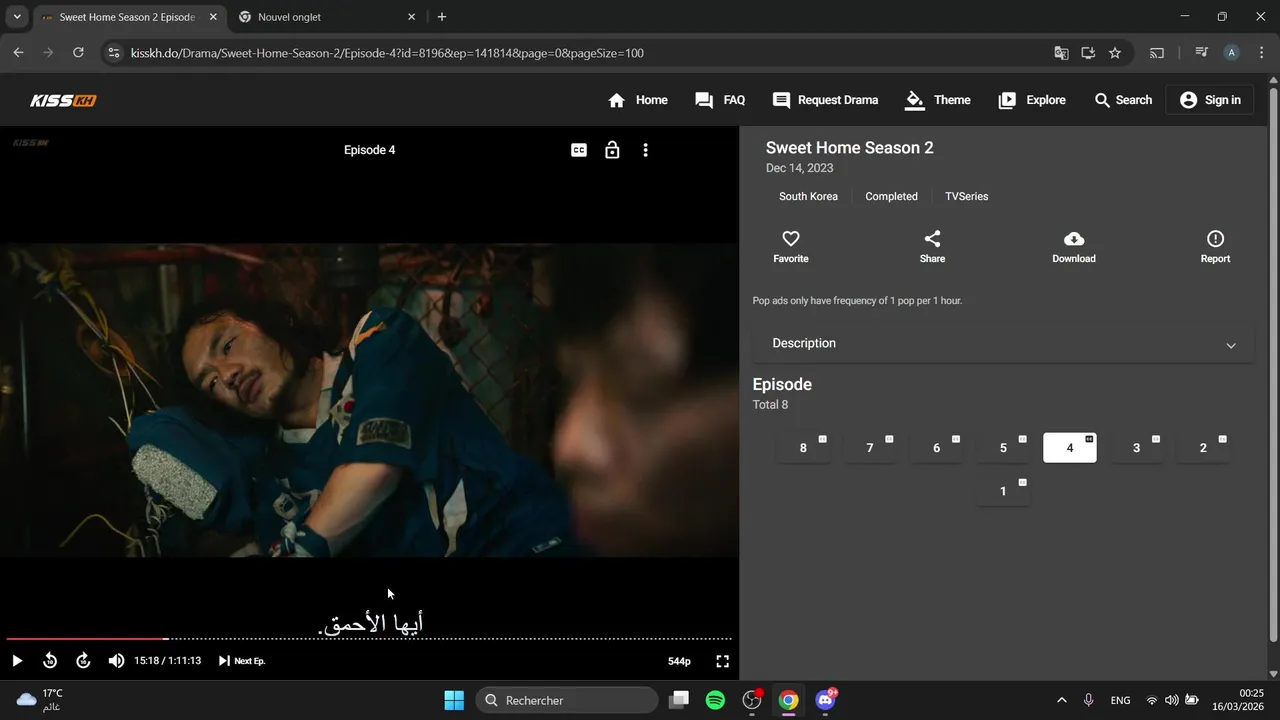Viewport: 1280px width, 720px height.
Task: Click Rechercher taskbar search box
Action: [567, 700]
